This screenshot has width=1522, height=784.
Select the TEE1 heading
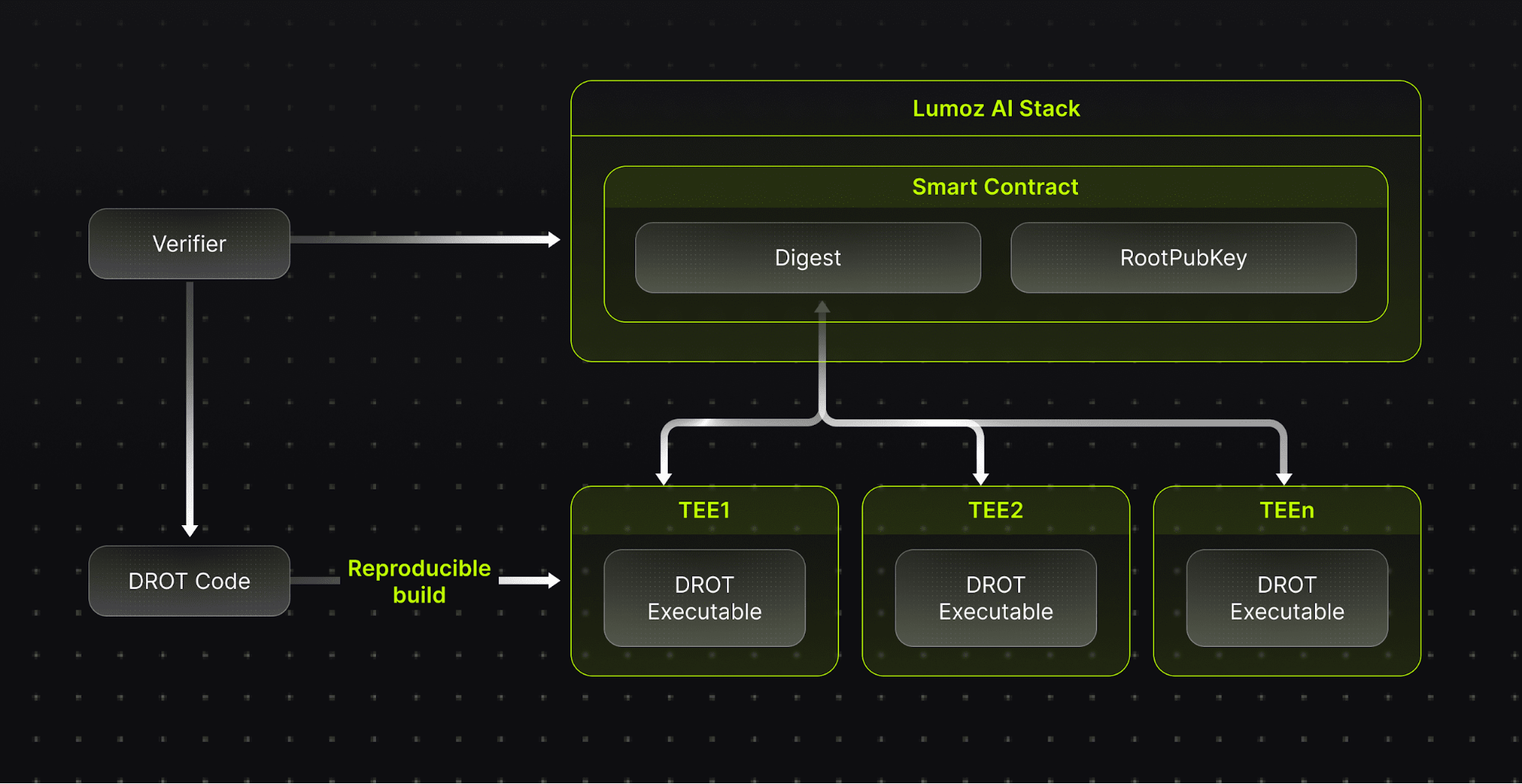[x=704, y=510]
